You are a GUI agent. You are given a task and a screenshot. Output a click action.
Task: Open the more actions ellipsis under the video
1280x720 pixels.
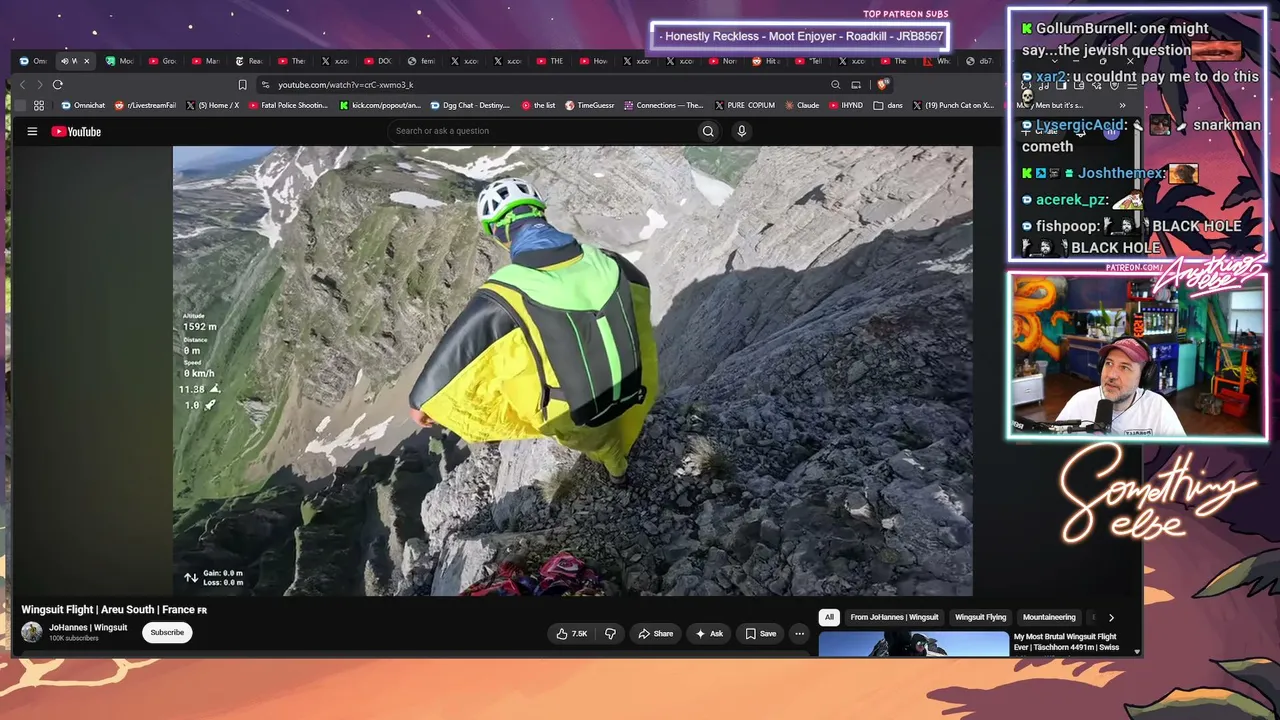pos(799,633)
